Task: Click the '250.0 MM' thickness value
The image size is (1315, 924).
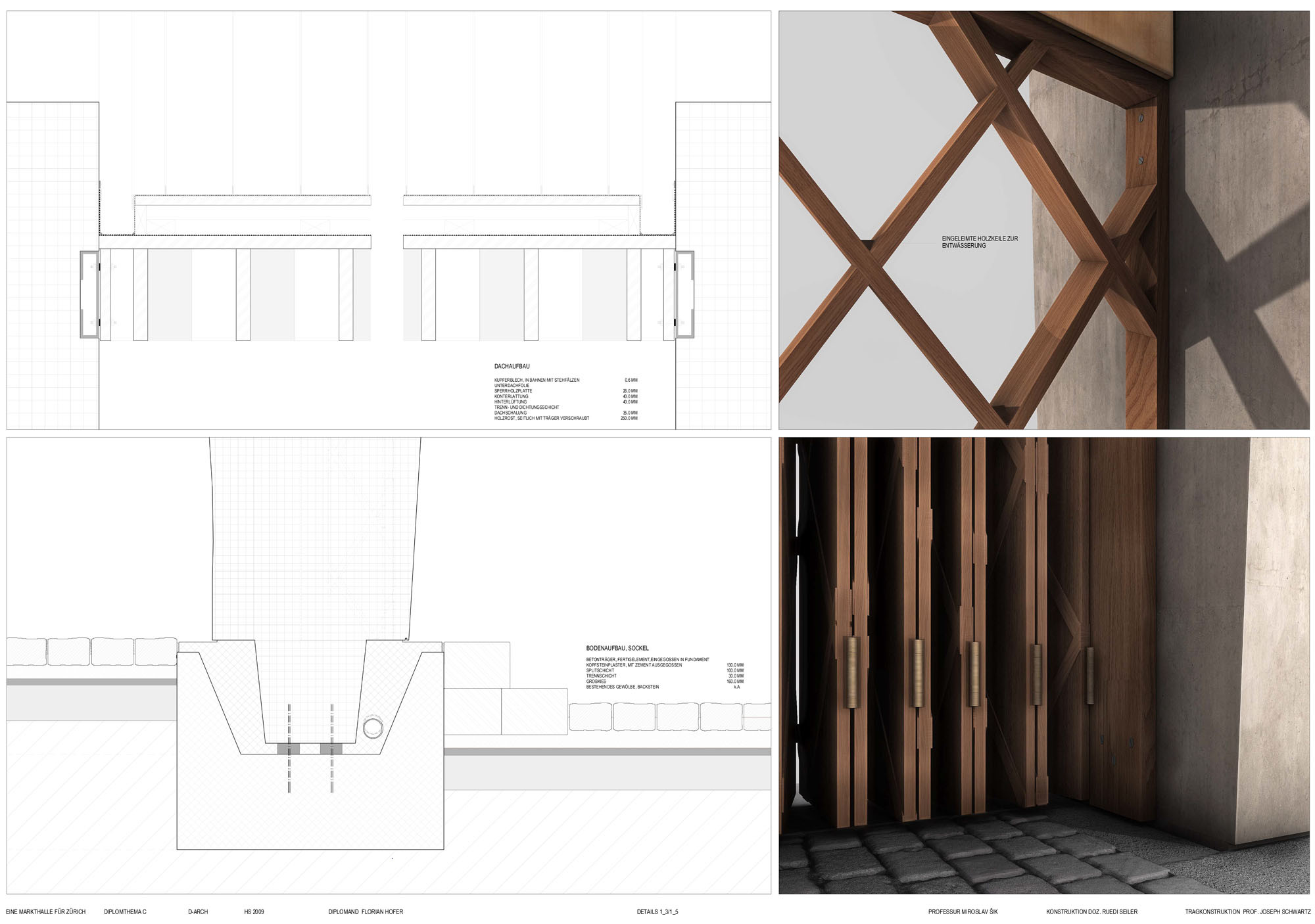Action: 629,418
